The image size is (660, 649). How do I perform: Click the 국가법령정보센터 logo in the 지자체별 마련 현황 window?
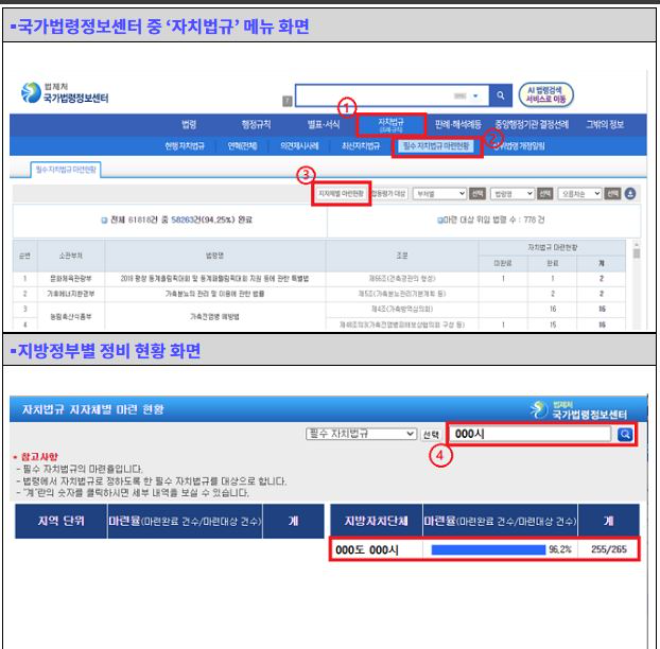pos(579,410)
